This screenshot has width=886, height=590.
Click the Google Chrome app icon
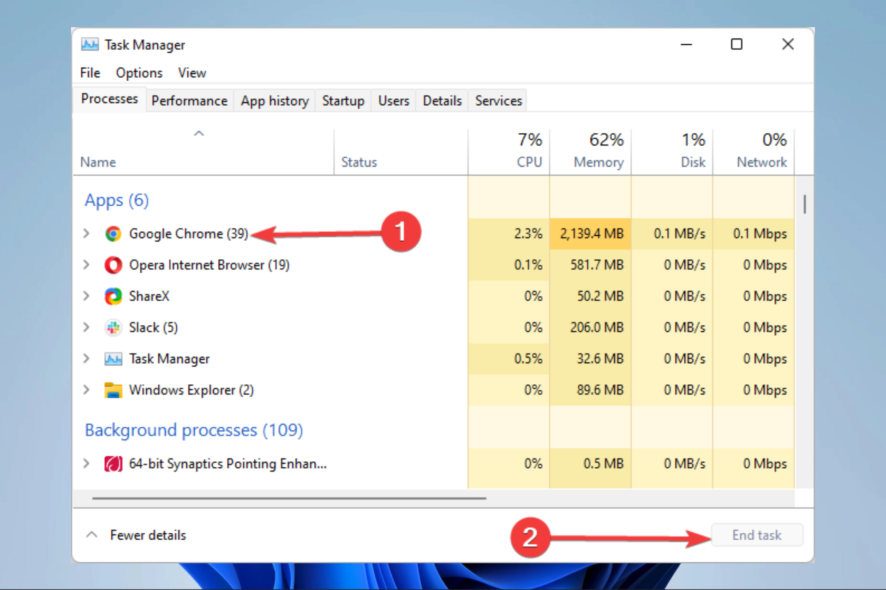[x=113, y=233]
